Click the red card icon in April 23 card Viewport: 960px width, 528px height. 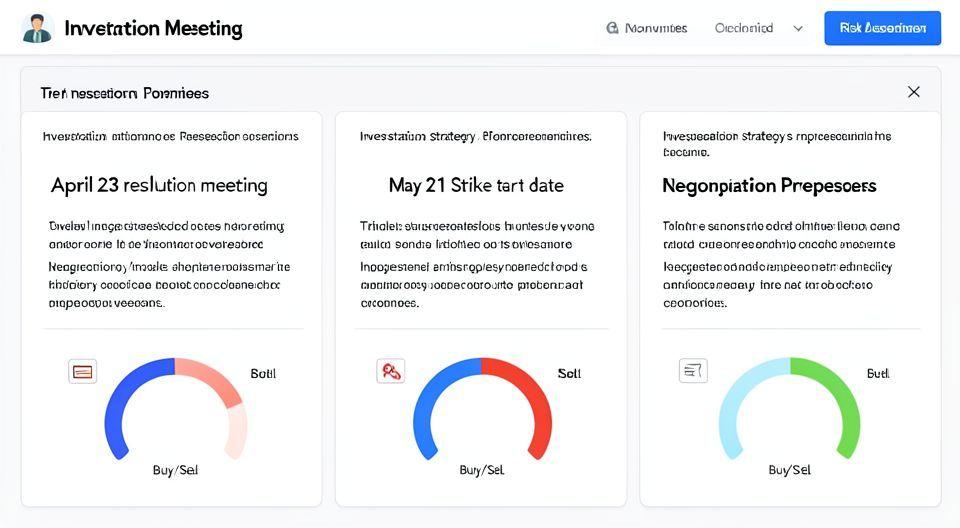coord(83,372)
